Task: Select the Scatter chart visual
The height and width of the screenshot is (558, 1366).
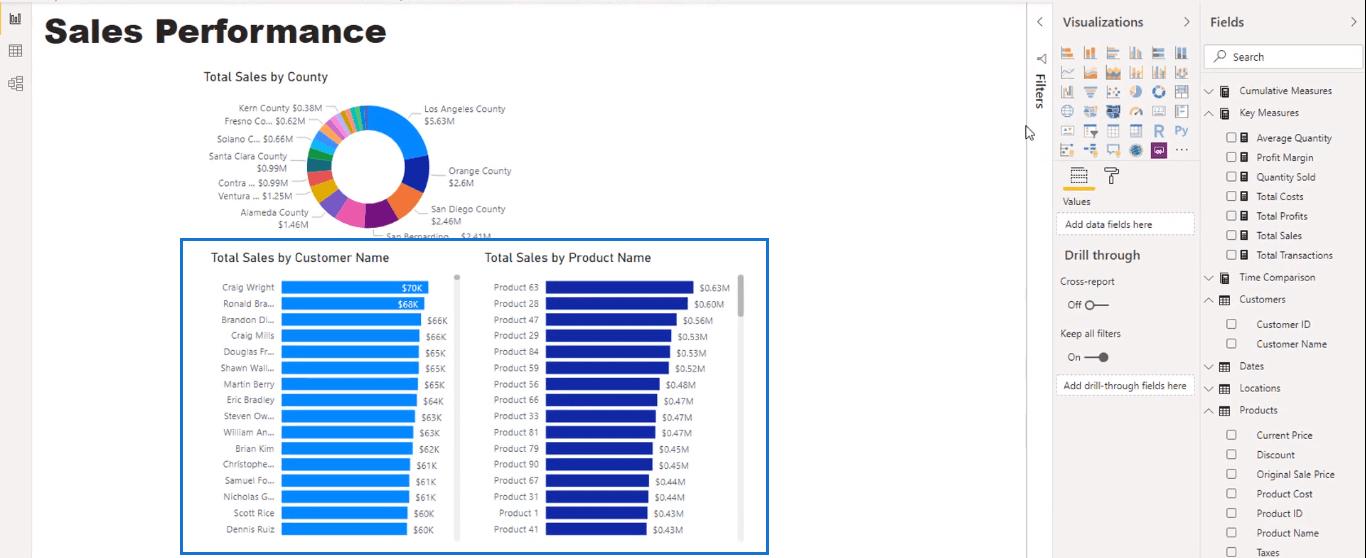Action: point(1113,91)
